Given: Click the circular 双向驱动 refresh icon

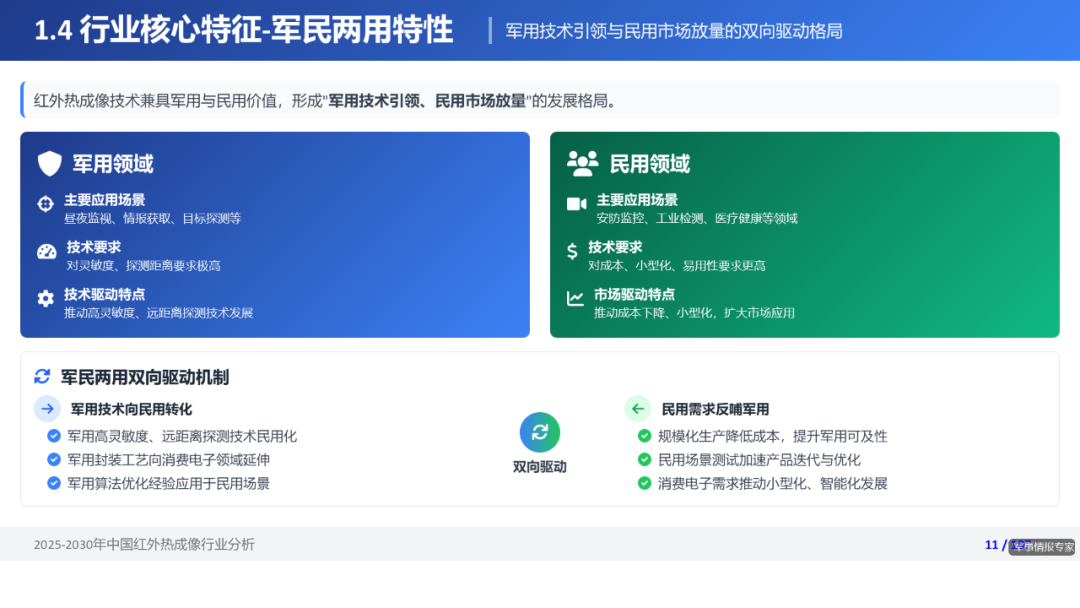Looking at the screenshot, I should click(x=539, y=432).
